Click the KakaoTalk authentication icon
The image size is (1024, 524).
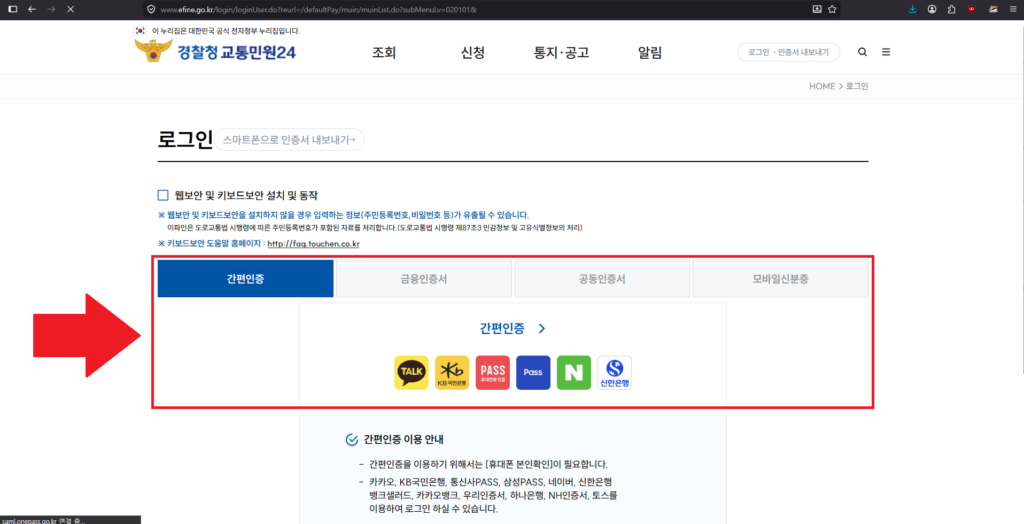pyautogui.click(x=411, y=372)
